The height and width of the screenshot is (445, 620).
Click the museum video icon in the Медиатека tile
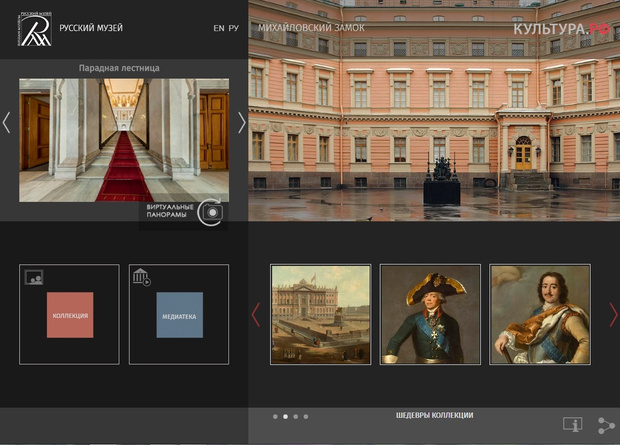click(x=142, y=277)
